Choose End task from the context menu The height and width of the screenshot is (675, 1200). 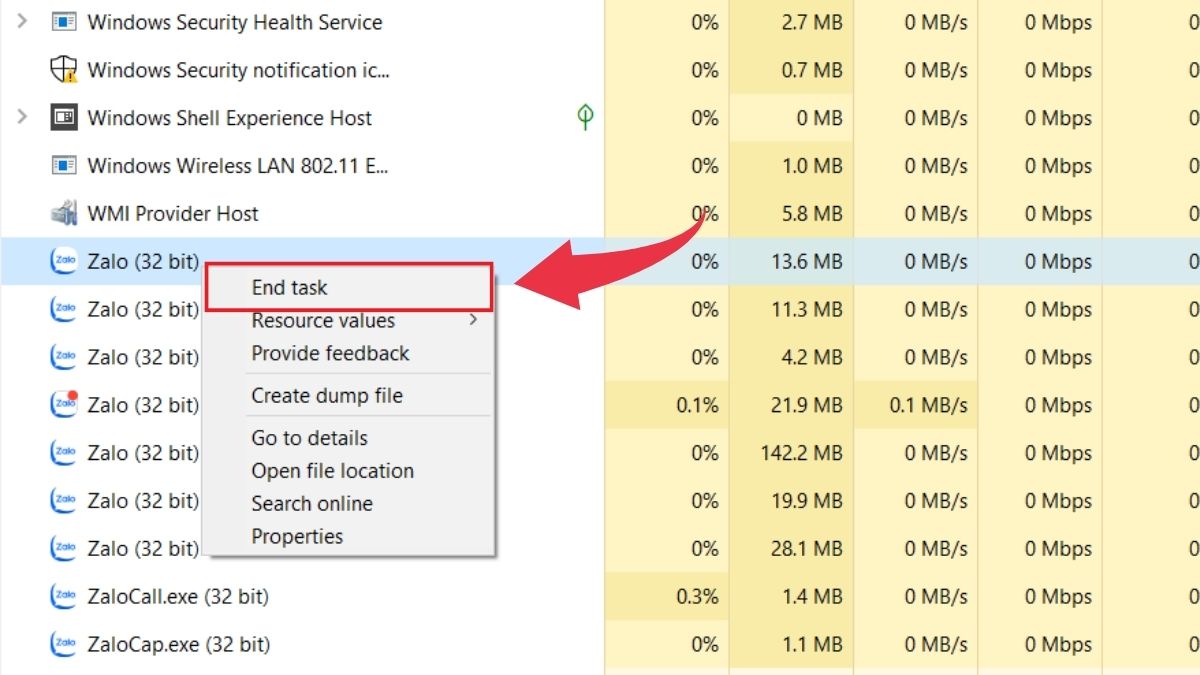click(x=349, y=287)
